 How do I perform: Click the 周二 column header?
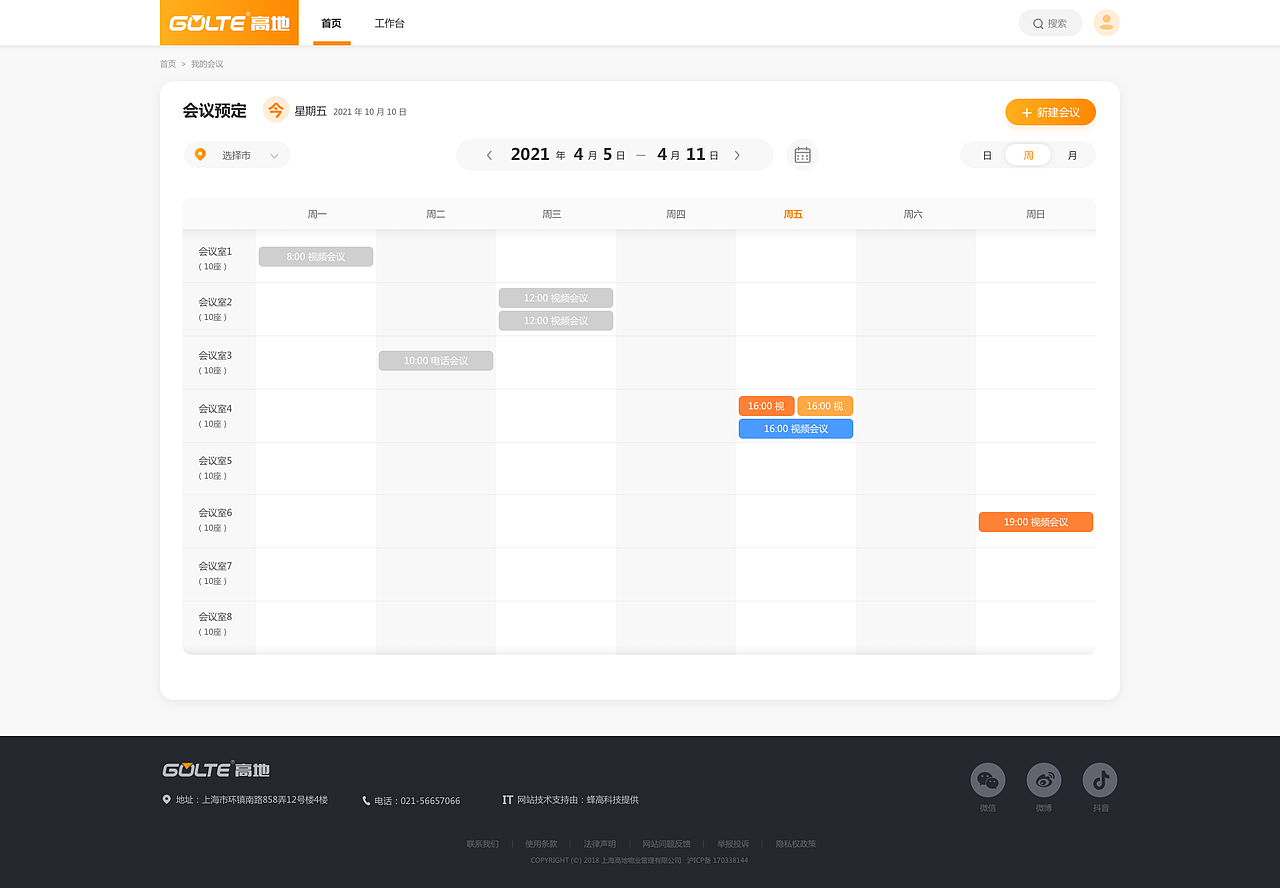[x=435, y=214]
